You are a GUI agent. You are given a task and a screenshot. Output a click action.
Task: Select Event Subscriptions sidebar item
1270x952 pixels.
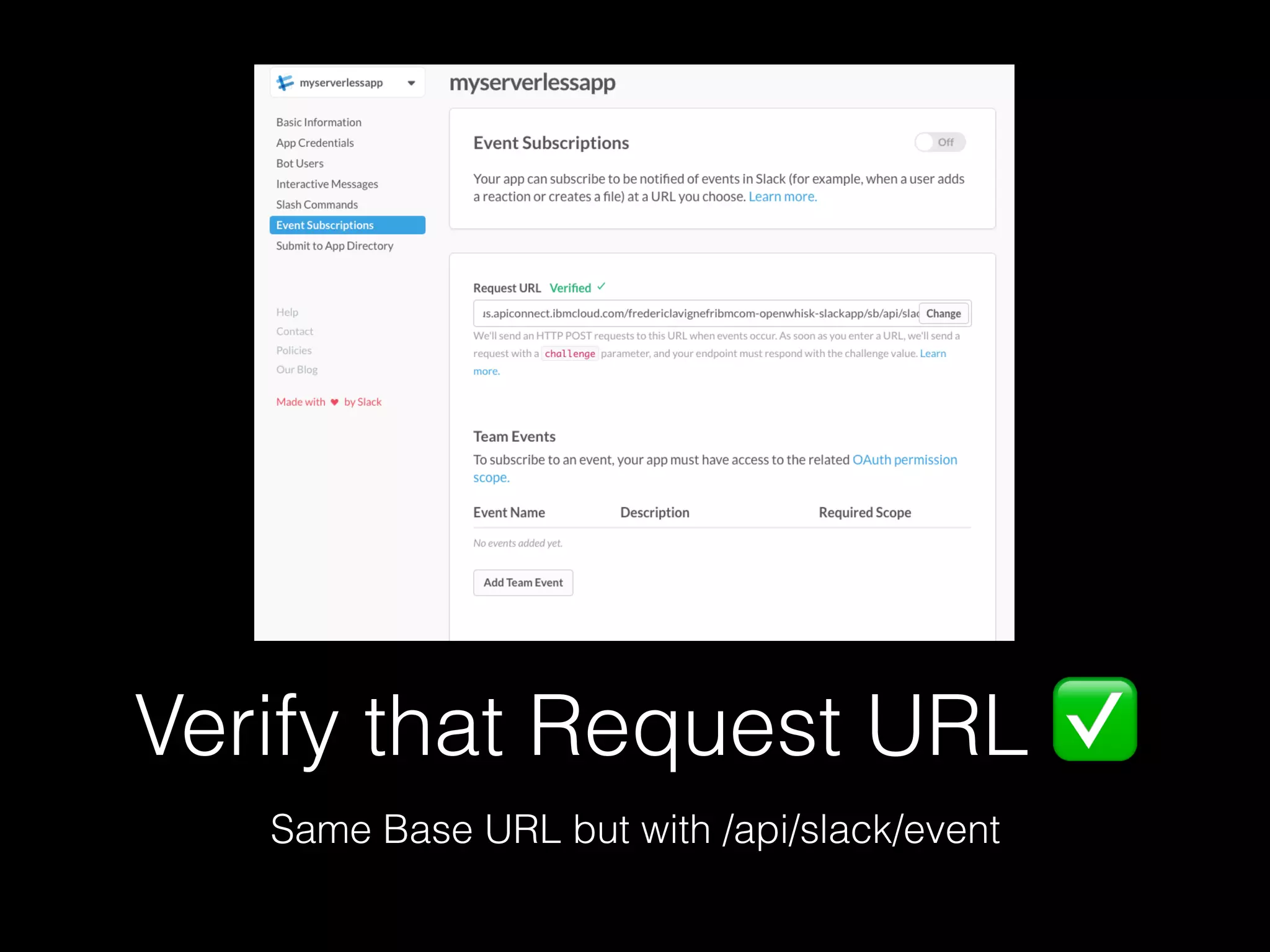[347, 225]
